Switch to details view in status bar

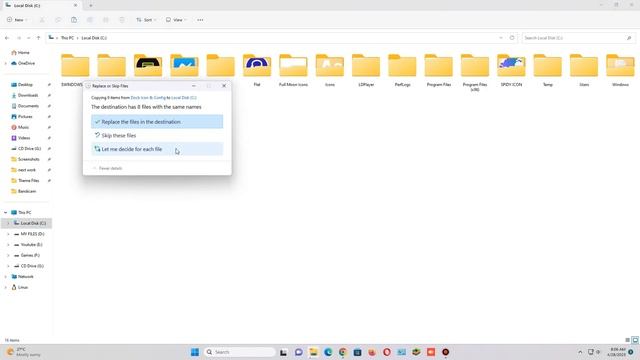627,340
